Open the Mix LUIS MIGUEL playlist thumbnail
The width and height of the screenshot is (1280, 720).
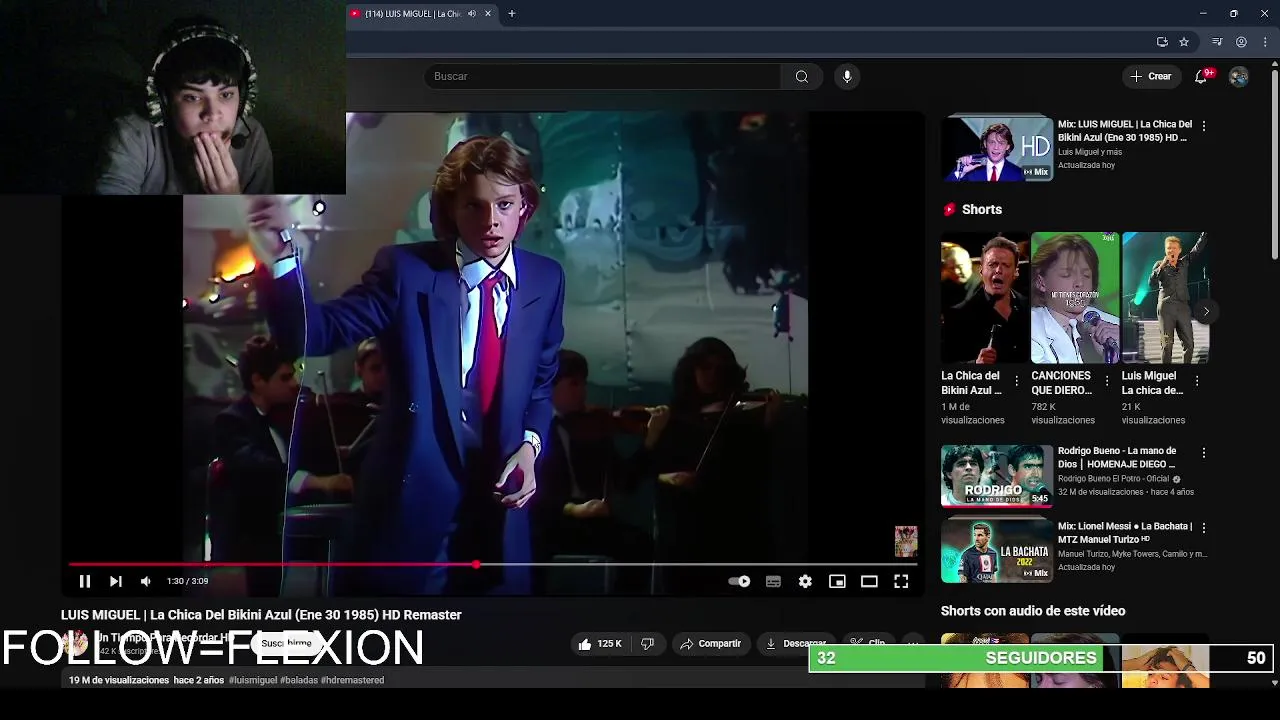(x=997, y=148)
